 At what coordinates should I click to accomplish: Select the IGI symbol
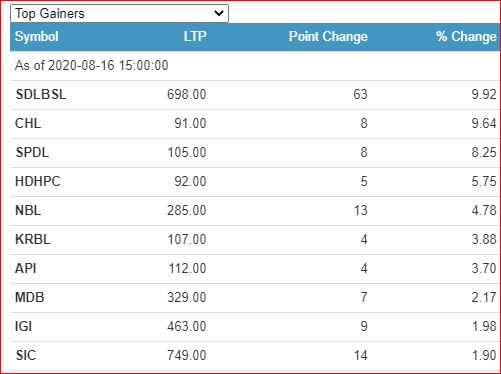coord(24,326)
